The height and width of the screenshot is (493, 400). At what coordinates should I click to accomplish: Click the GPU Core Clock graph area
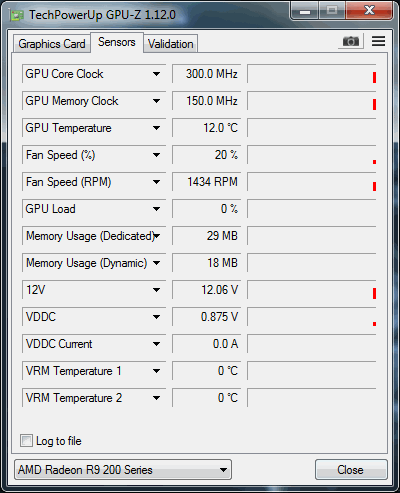click(312, 74)
